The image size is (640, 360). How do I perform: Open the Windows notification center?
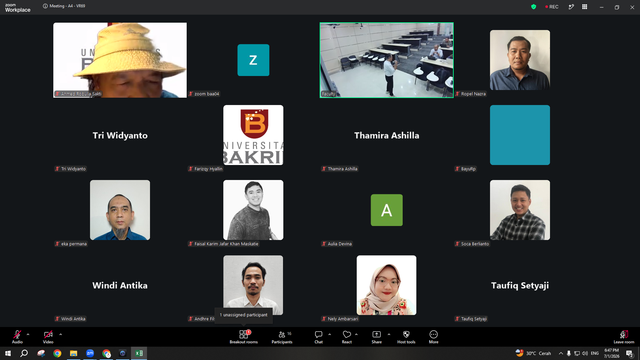pos(629,353)
